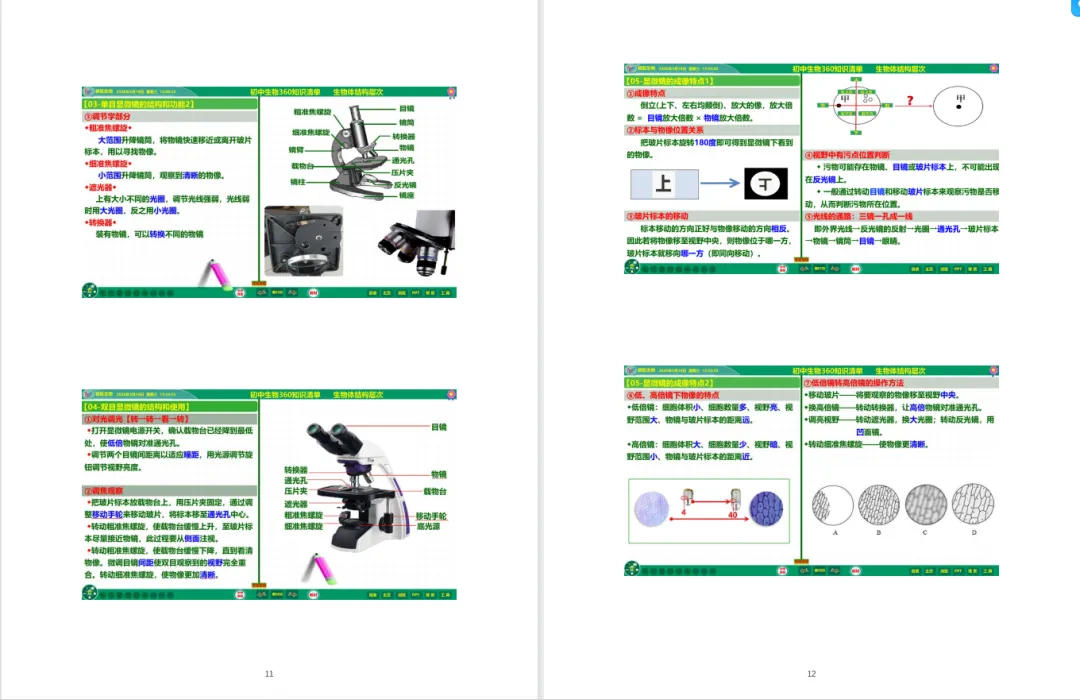Select field-of-view image D on page 12
The width and height of the screenshot is (1080, 700).
[x=972, y=506]
